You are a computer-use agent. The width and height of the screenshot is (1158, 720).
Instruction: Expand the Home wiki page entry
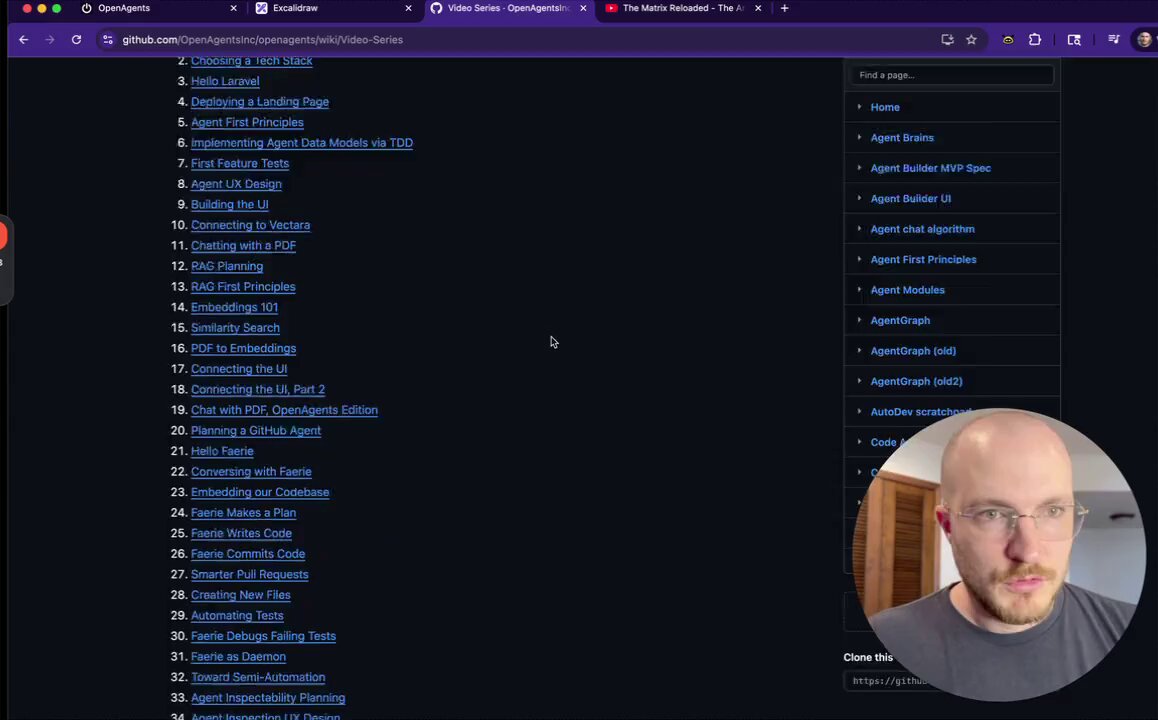[859, 107]
